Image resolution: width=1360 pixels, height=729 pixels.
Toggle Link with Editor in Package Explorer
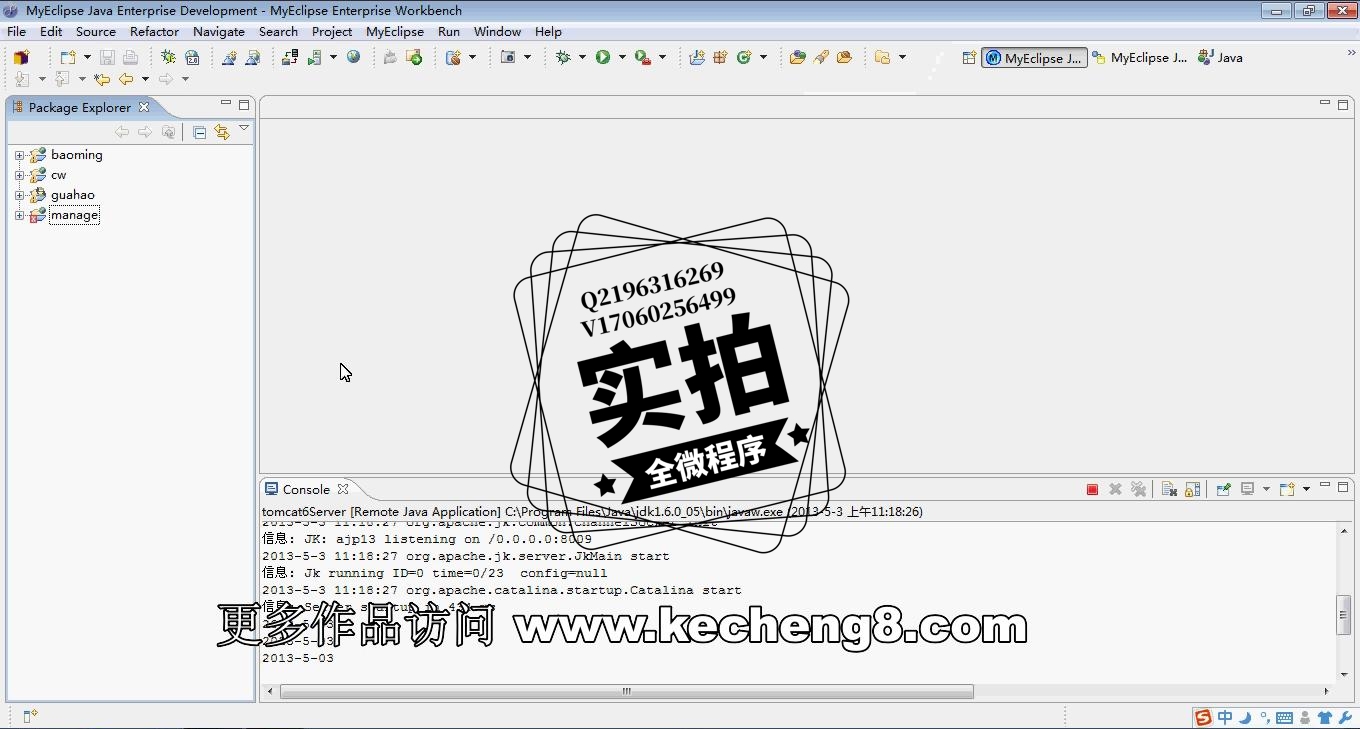click(222, 132)
